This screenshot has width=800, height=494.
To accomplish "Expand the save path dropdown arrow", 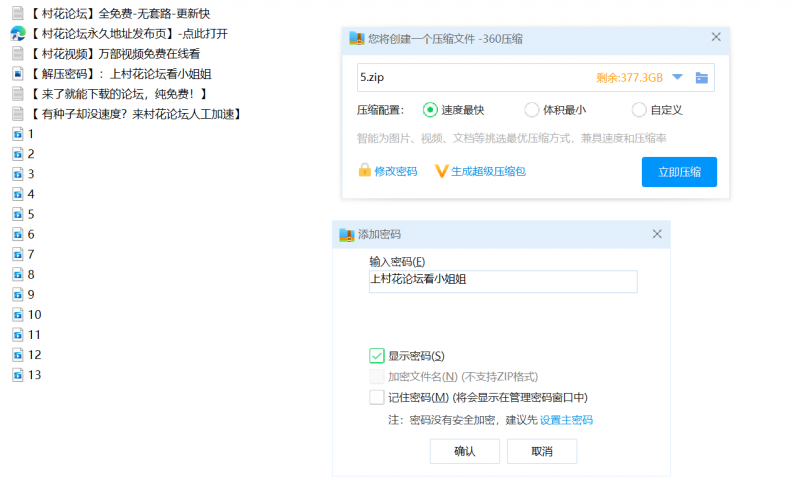I will coord(677,77).
